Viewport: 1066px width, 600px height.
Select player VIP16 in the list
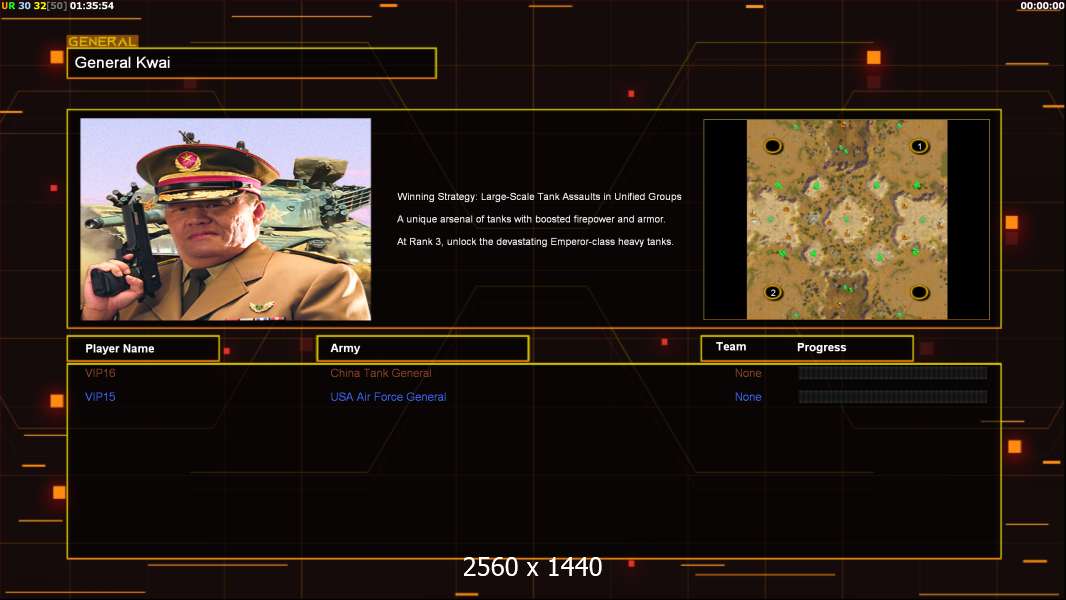click(x=101, y=373)
